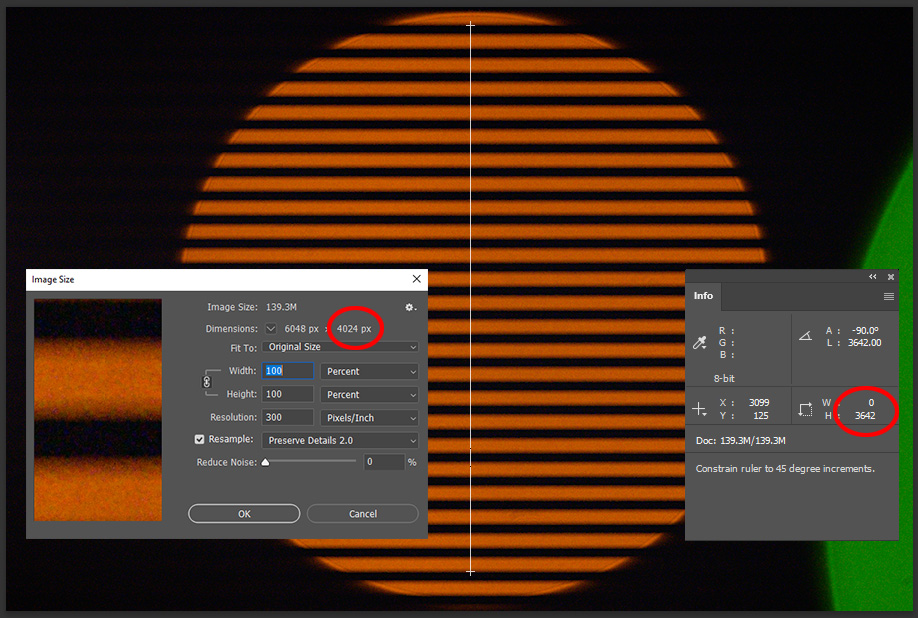Click the Cancel button

(363, 514)
